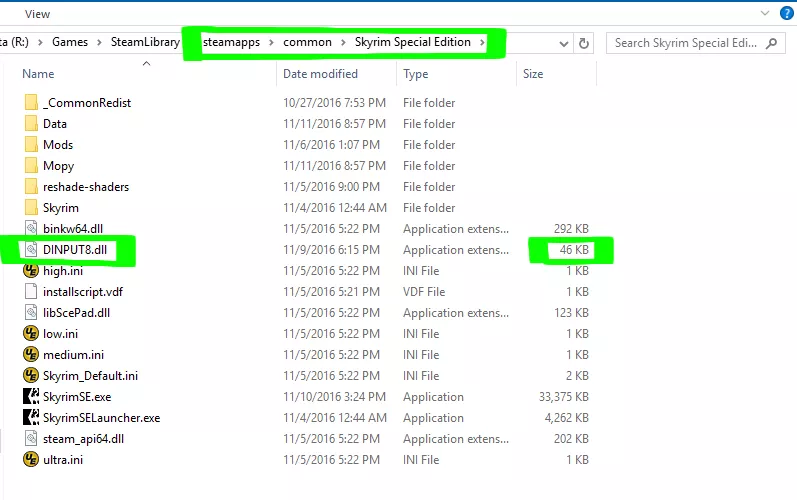
Task: Click the 33,375 KB size value
Action: point(564,397)
